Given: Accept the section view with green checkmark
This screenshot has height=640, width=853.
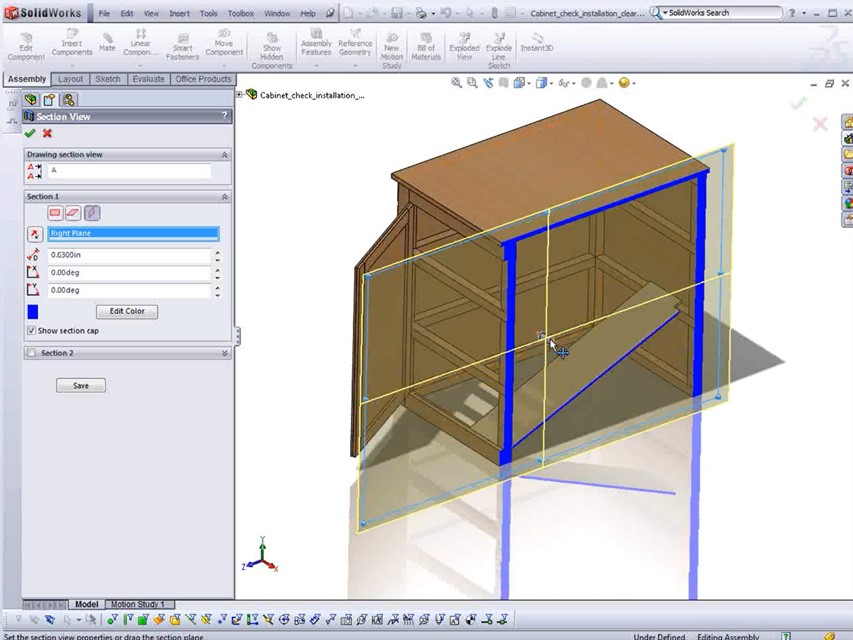Looking at the screenshot, I should click(x=30, y=133).
